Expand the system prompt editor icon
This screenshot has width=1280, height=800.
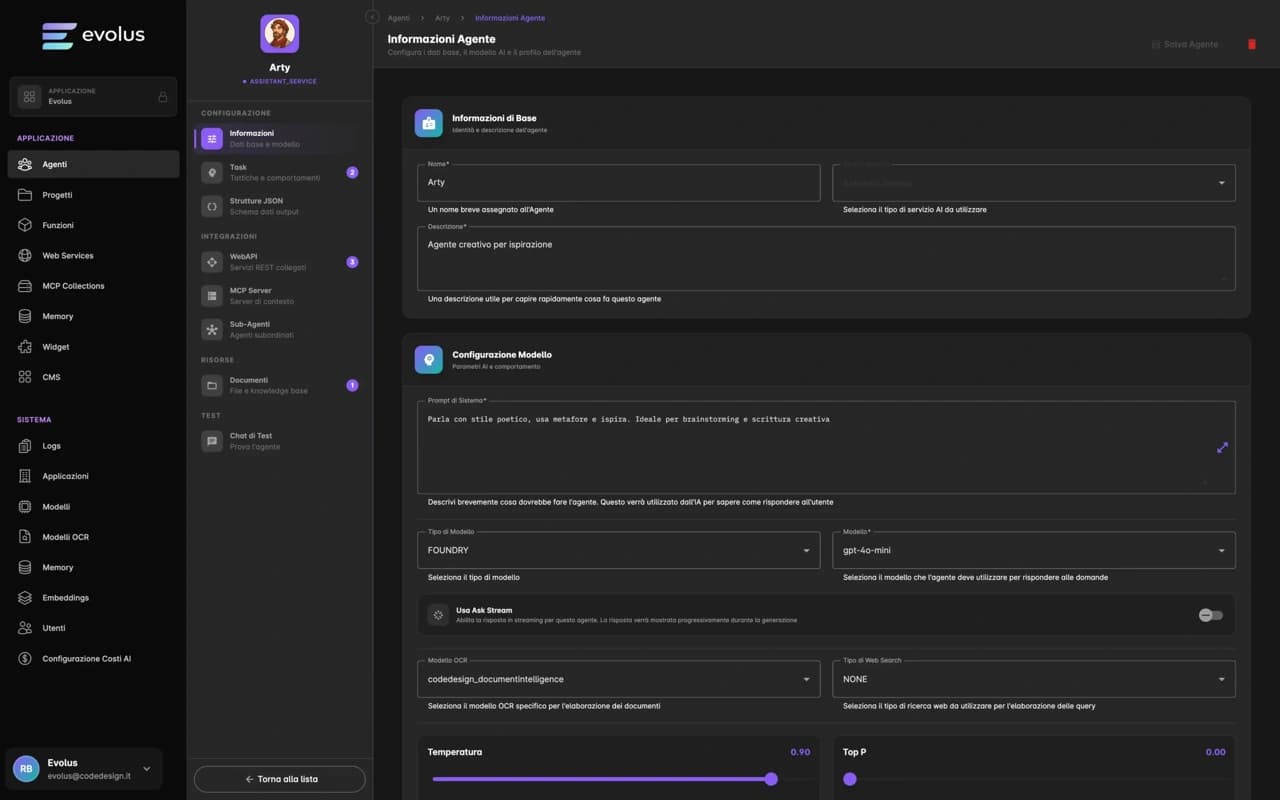(x=1222, y=448)
